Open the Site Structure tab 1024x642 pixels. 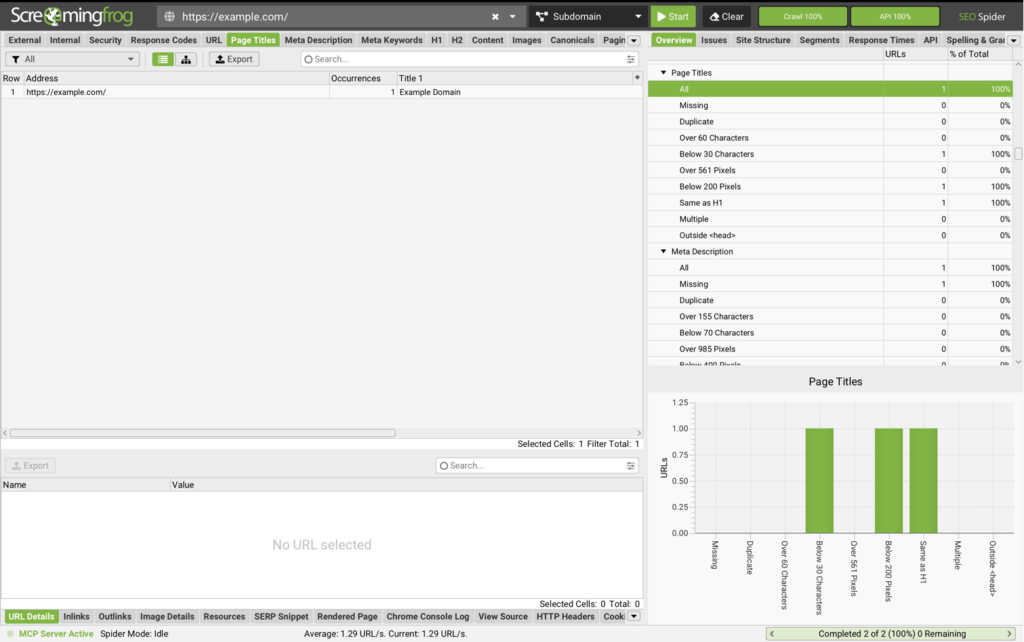click(763, 40)
